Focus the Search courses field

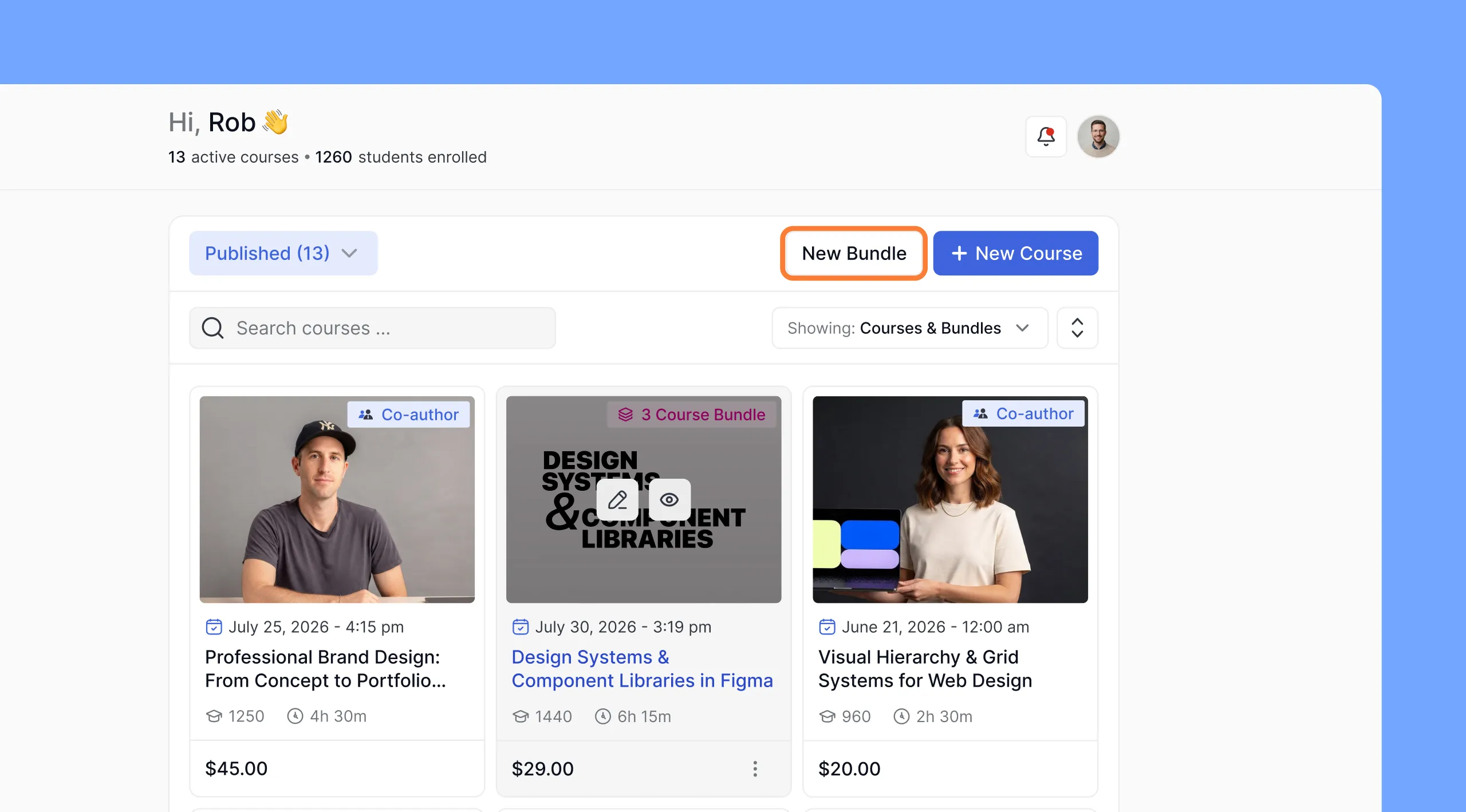pyautogui.click(x=372, y=328)
